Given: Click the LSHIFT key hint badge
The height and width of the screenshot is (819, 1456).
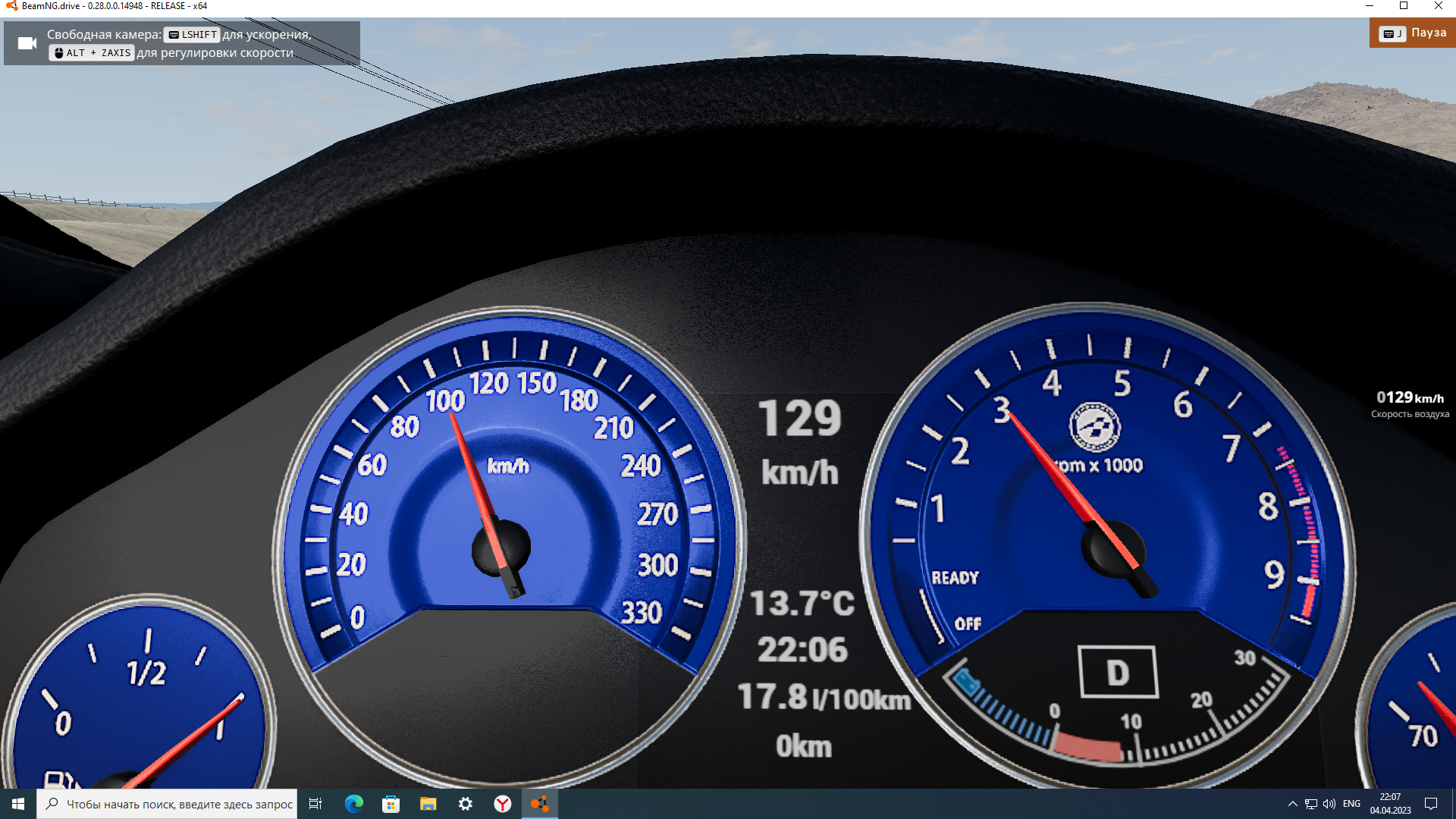Looking at the screenshot, I should coord(193,35).
